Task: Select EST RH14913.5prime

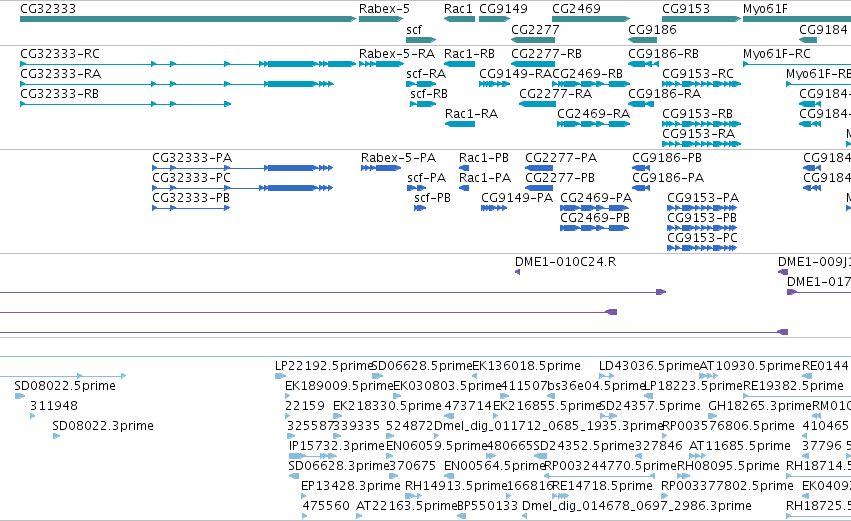Action: pyautogui.click(x=456, y=486)
